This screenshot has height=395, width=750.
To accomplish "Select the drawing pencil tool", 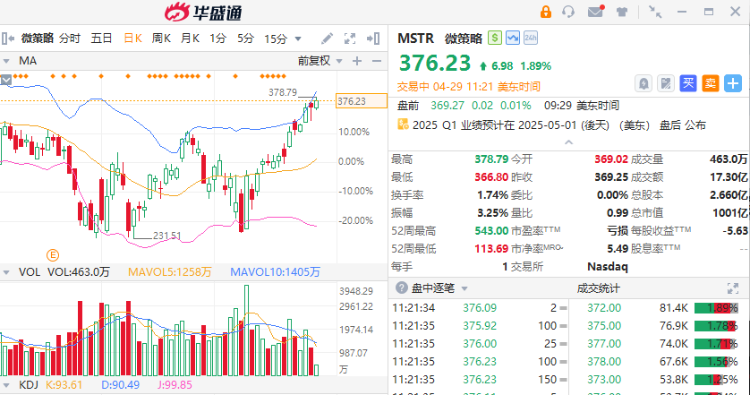I will point(327,38).
